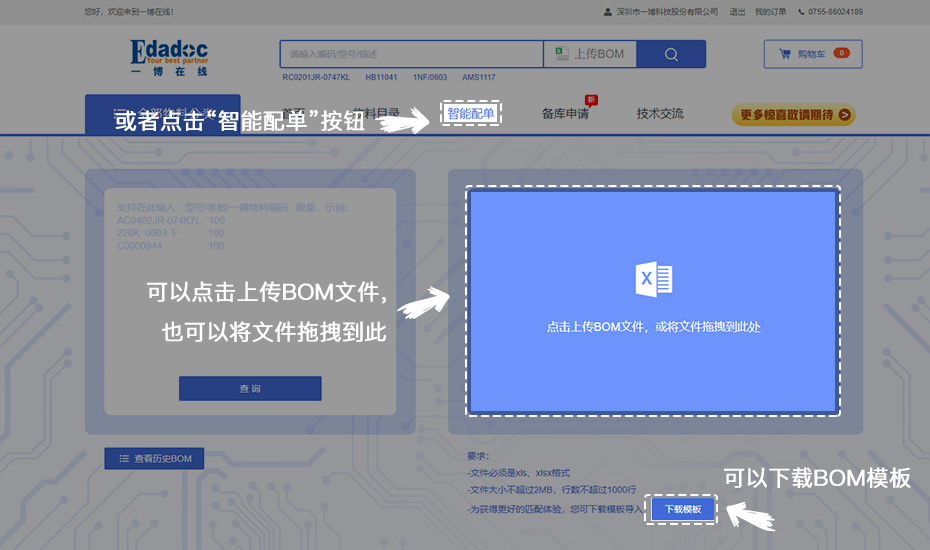Select the suggested keyword AMS1117
The height and width of the screenshot is (550, 930).
click(x=479, y=77)
